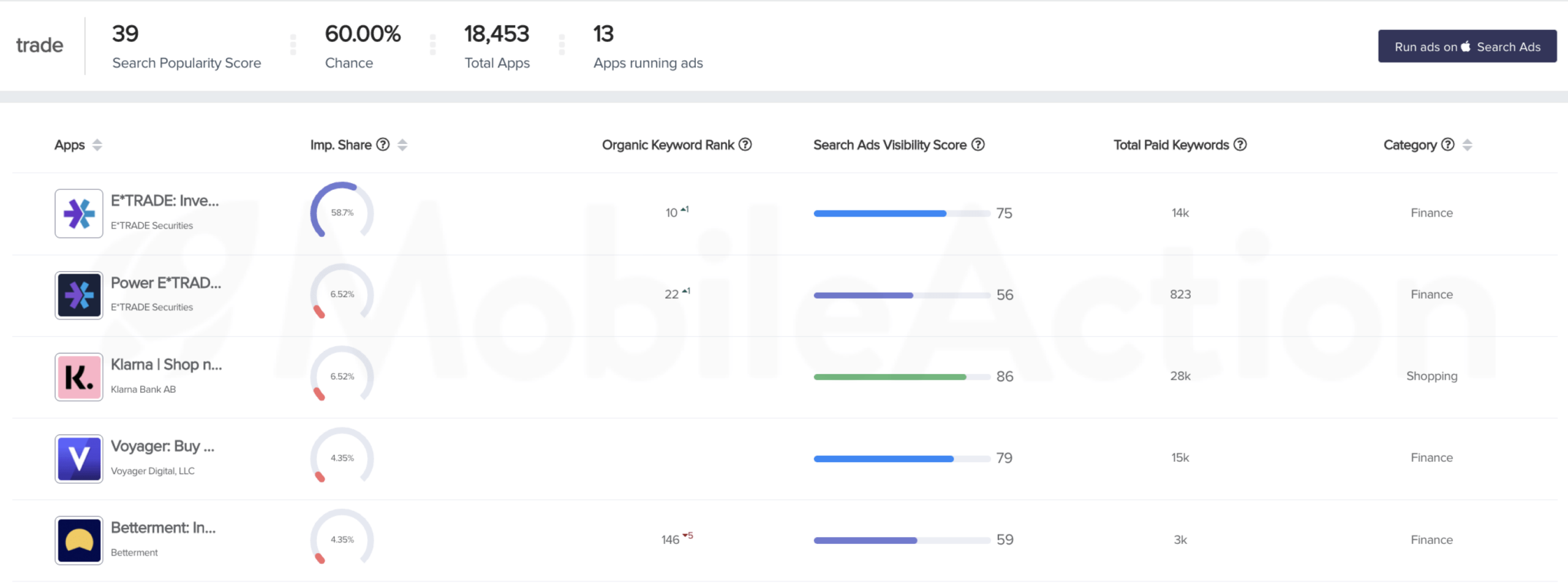The image size is (1568, 583).
Task: Click E*TRADE visibility score bar 75
Action: (902, 214)
